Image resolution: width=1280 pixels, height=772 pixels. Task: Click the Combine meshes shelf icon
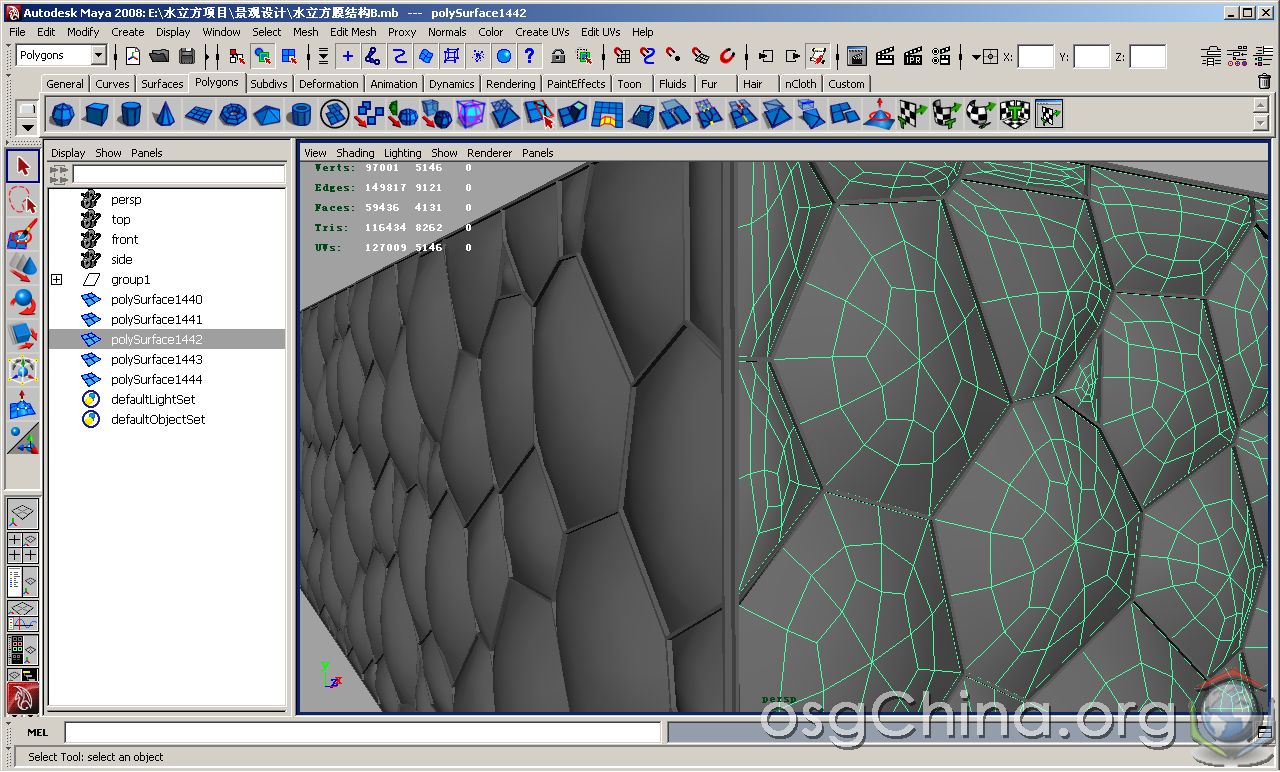pos(335,115)
